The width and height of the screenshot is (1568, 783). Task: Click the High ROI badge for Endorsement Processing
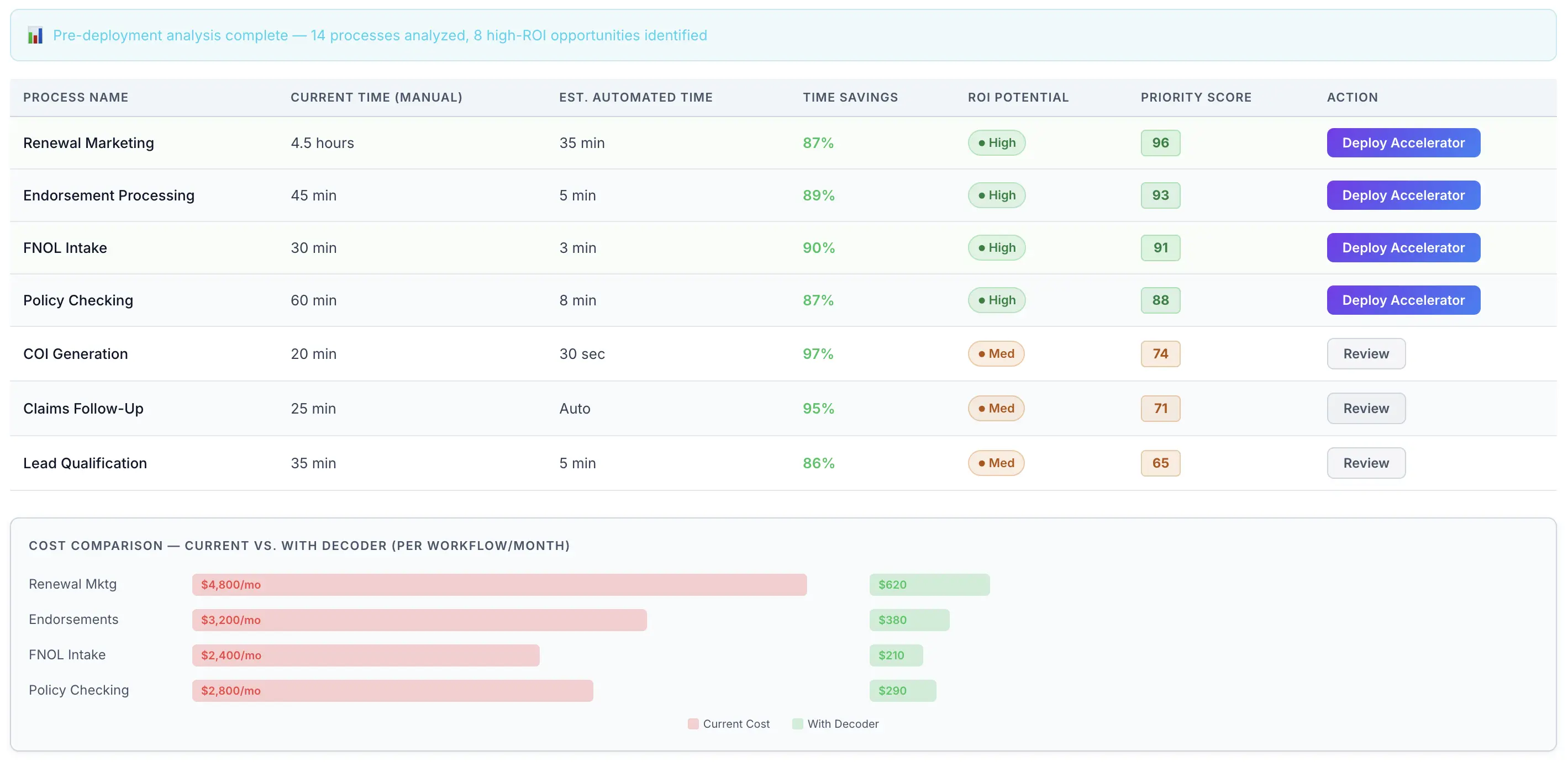996,195
